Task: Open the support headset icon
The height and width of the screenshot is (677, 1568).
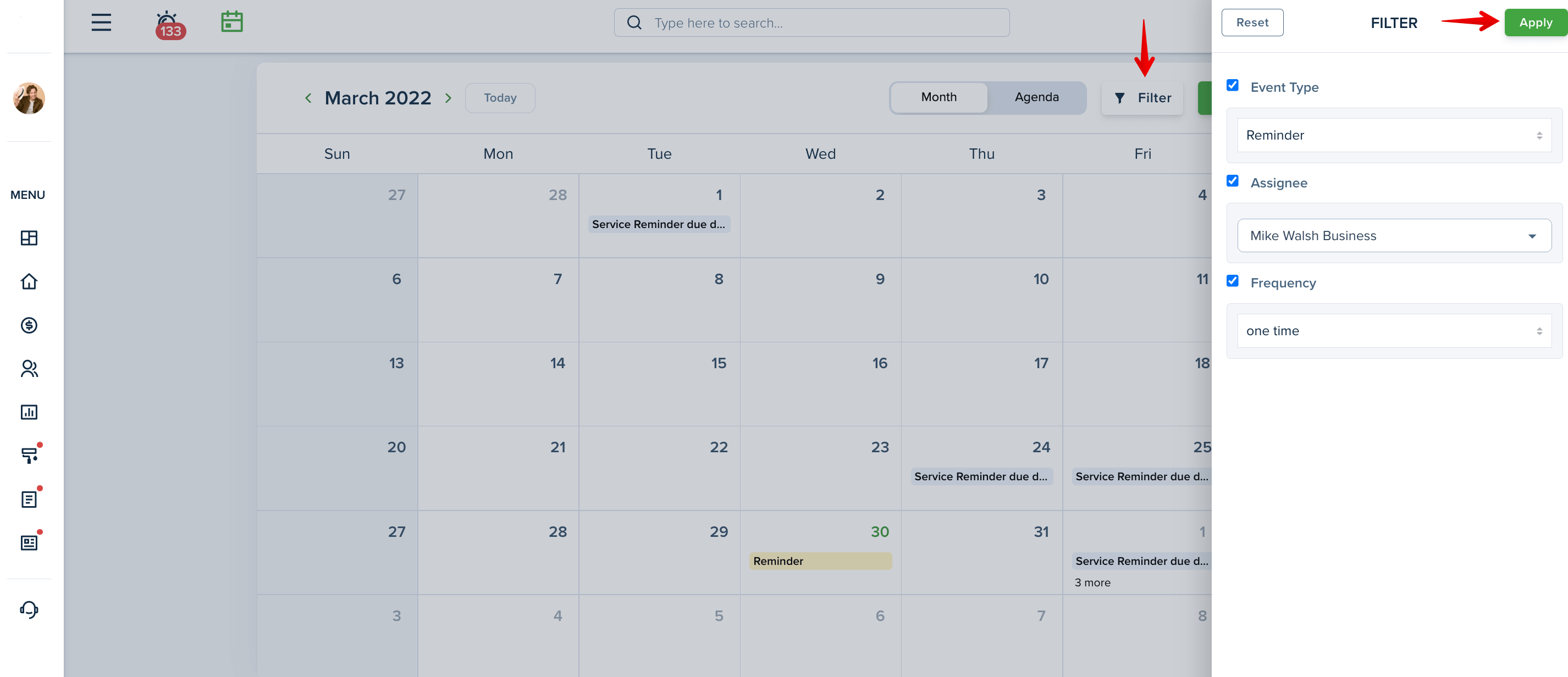Action: pyautogui.click(x=29, y=609)
